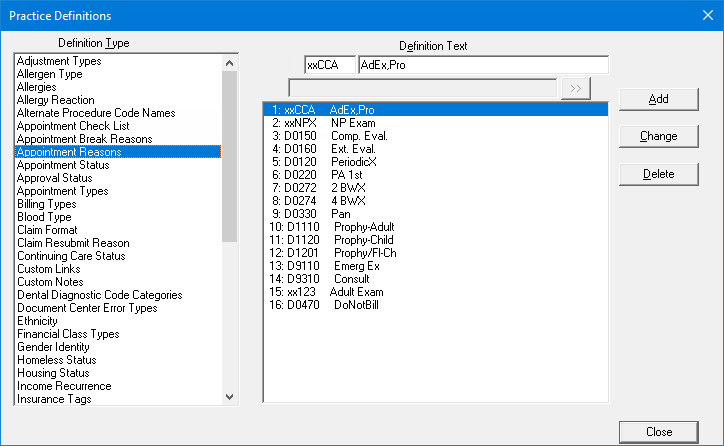This screenshot has width=724, height=446.
Task: Select row 3: D0150 Comp. Eval.
Action: (436, 136)
